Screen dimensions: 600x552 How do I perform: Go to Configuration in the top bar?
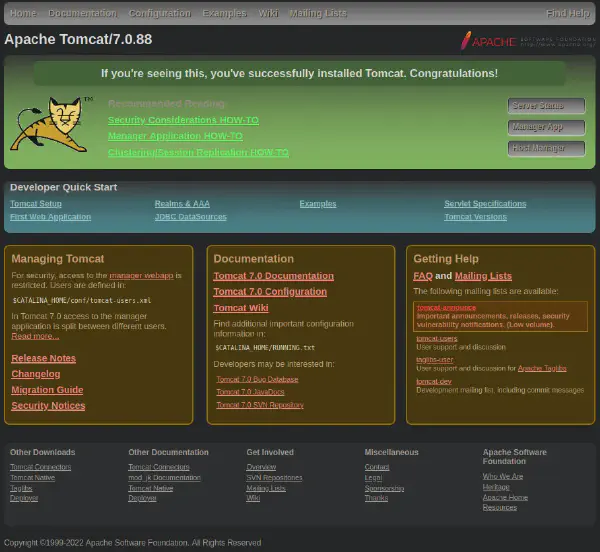(160, 13)
